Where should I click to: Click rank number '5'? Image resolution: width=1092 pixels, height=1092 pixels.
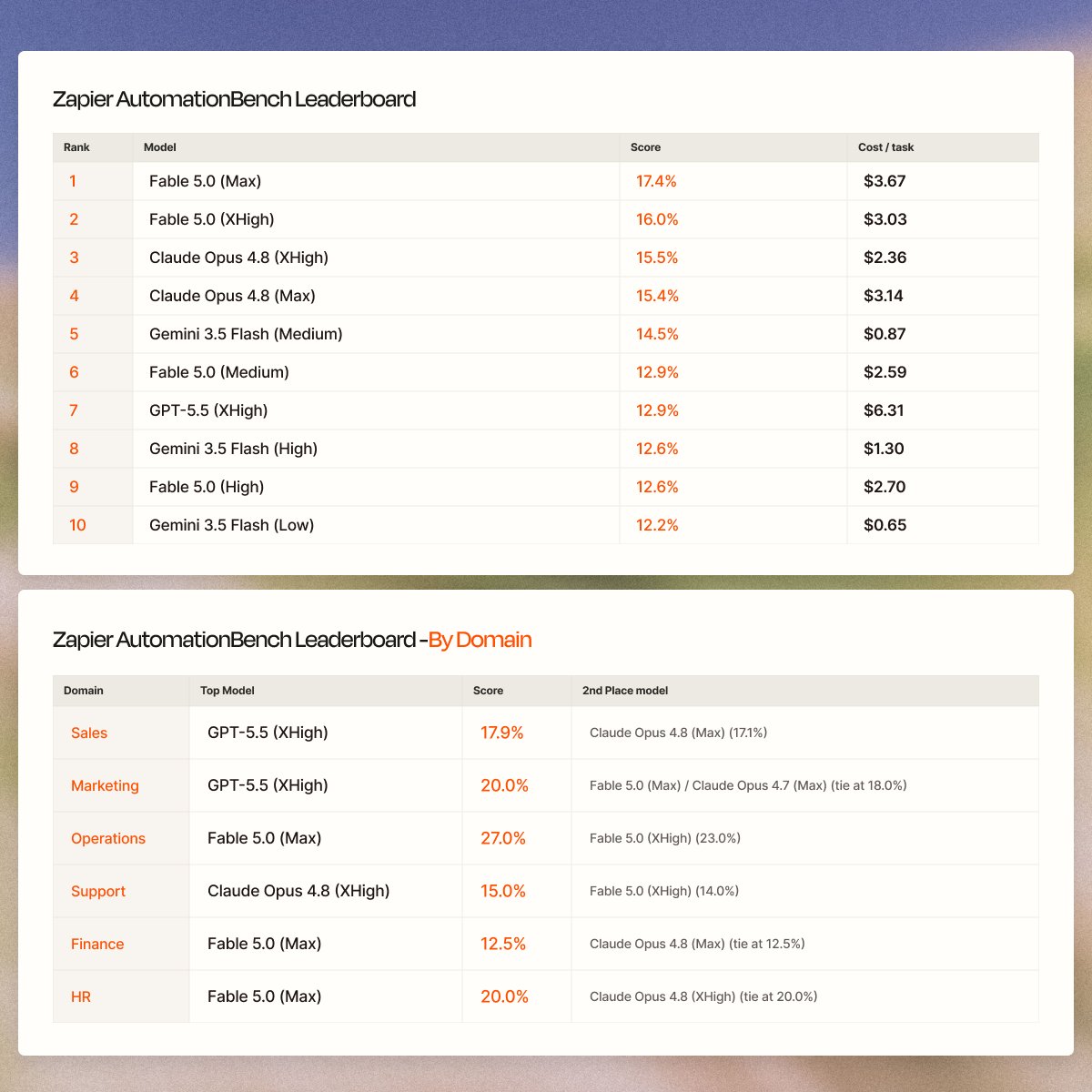point(74,334)
